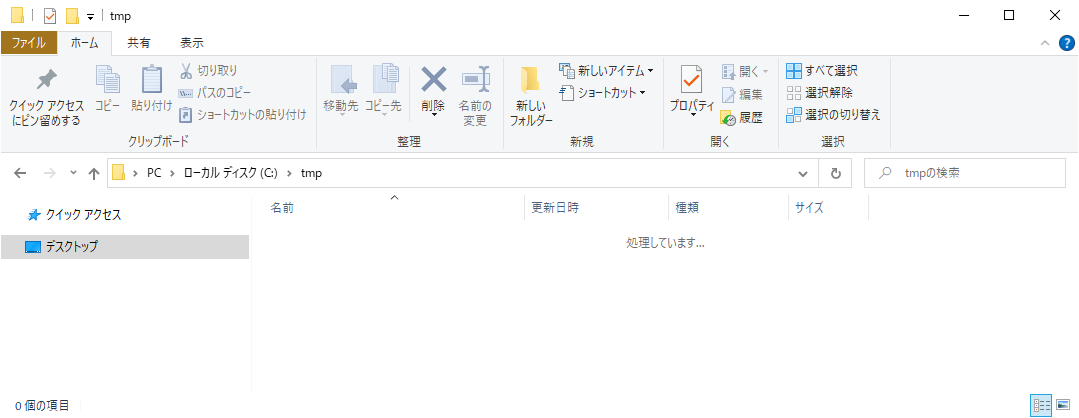Open the address bar history dropdown
This screenshot has width=1079, height=418.
point(803,173)
